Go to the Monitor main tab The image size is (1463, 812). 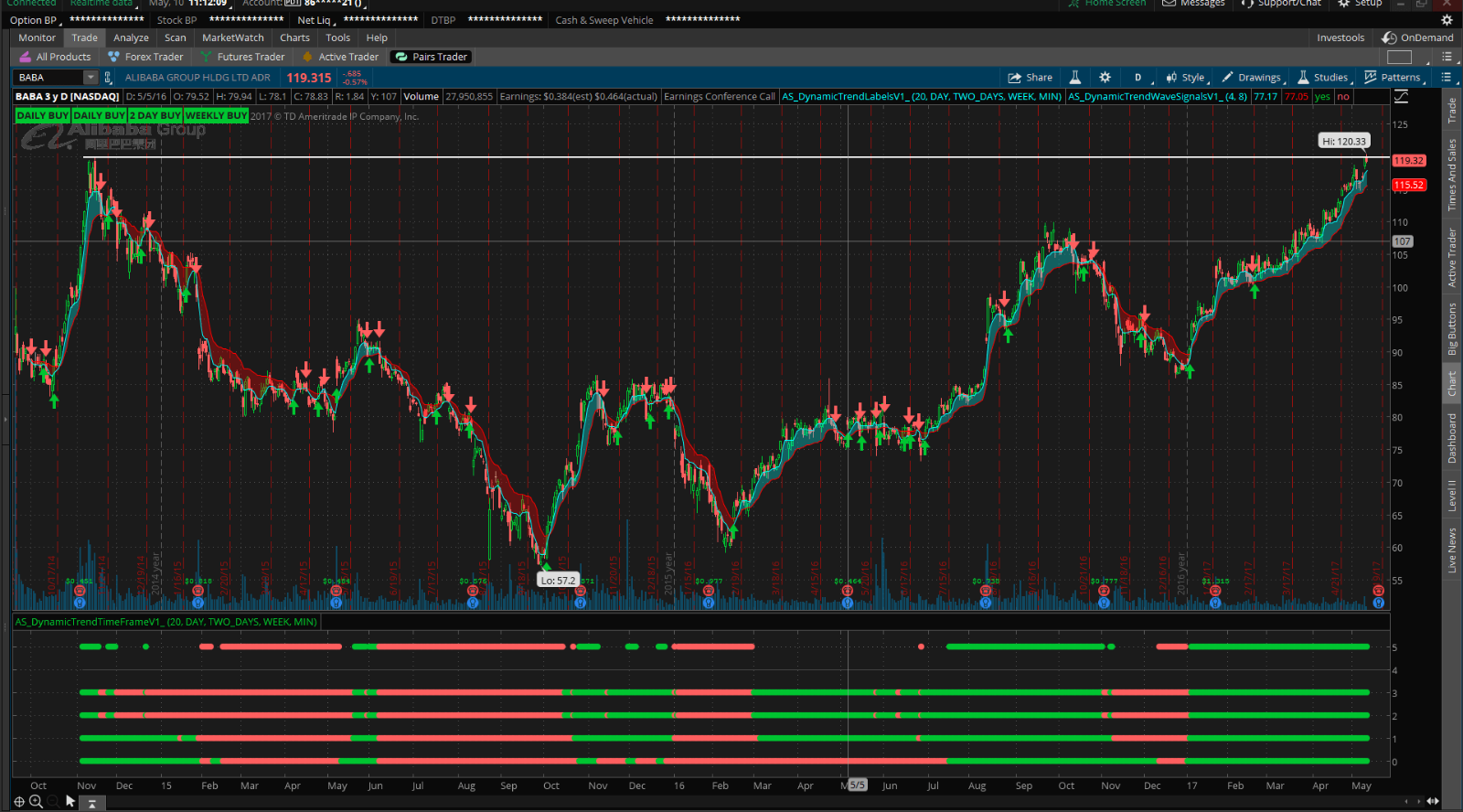37,37
